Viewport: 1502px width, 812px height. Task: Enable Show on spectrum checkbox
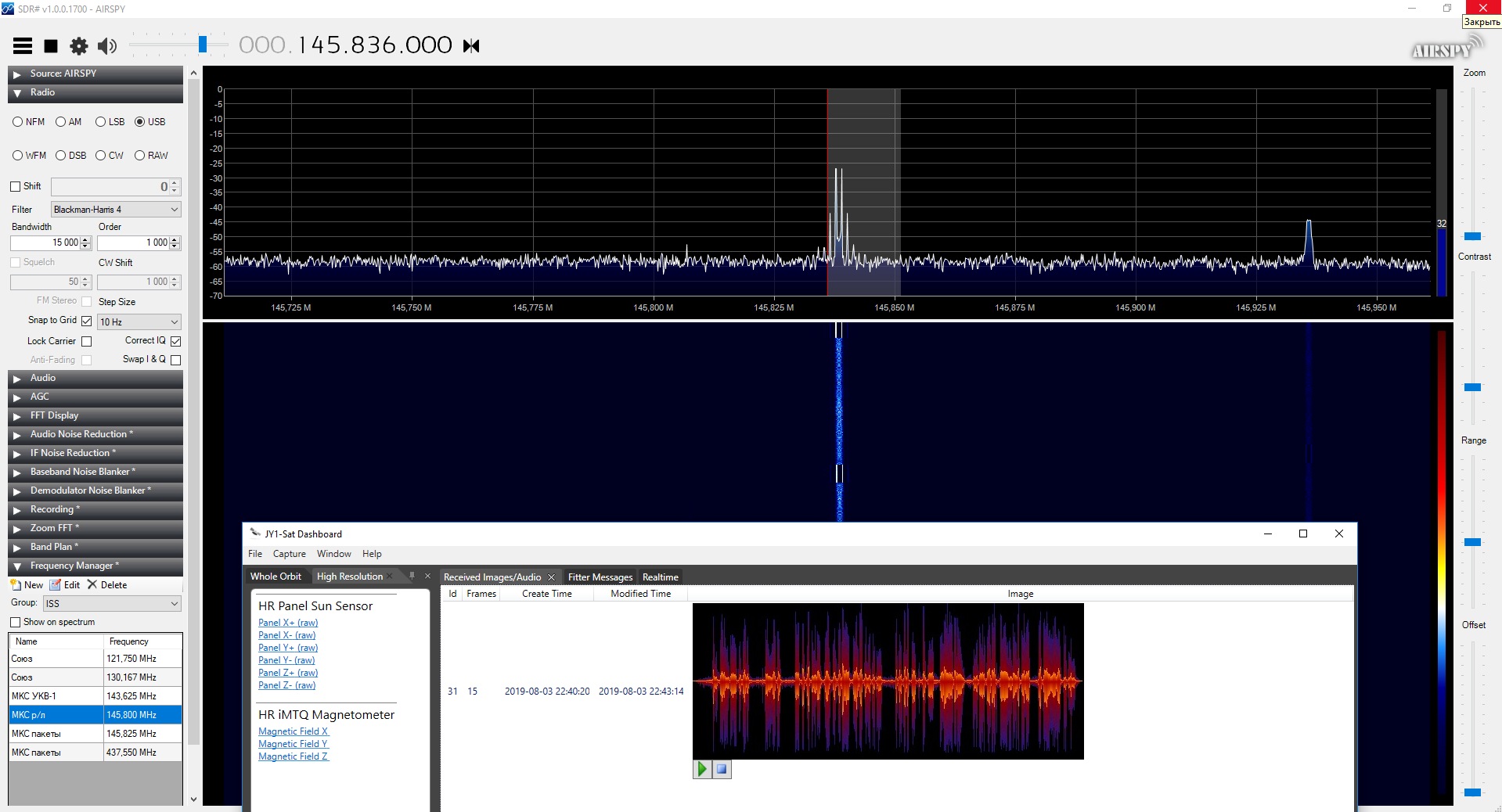15,623
